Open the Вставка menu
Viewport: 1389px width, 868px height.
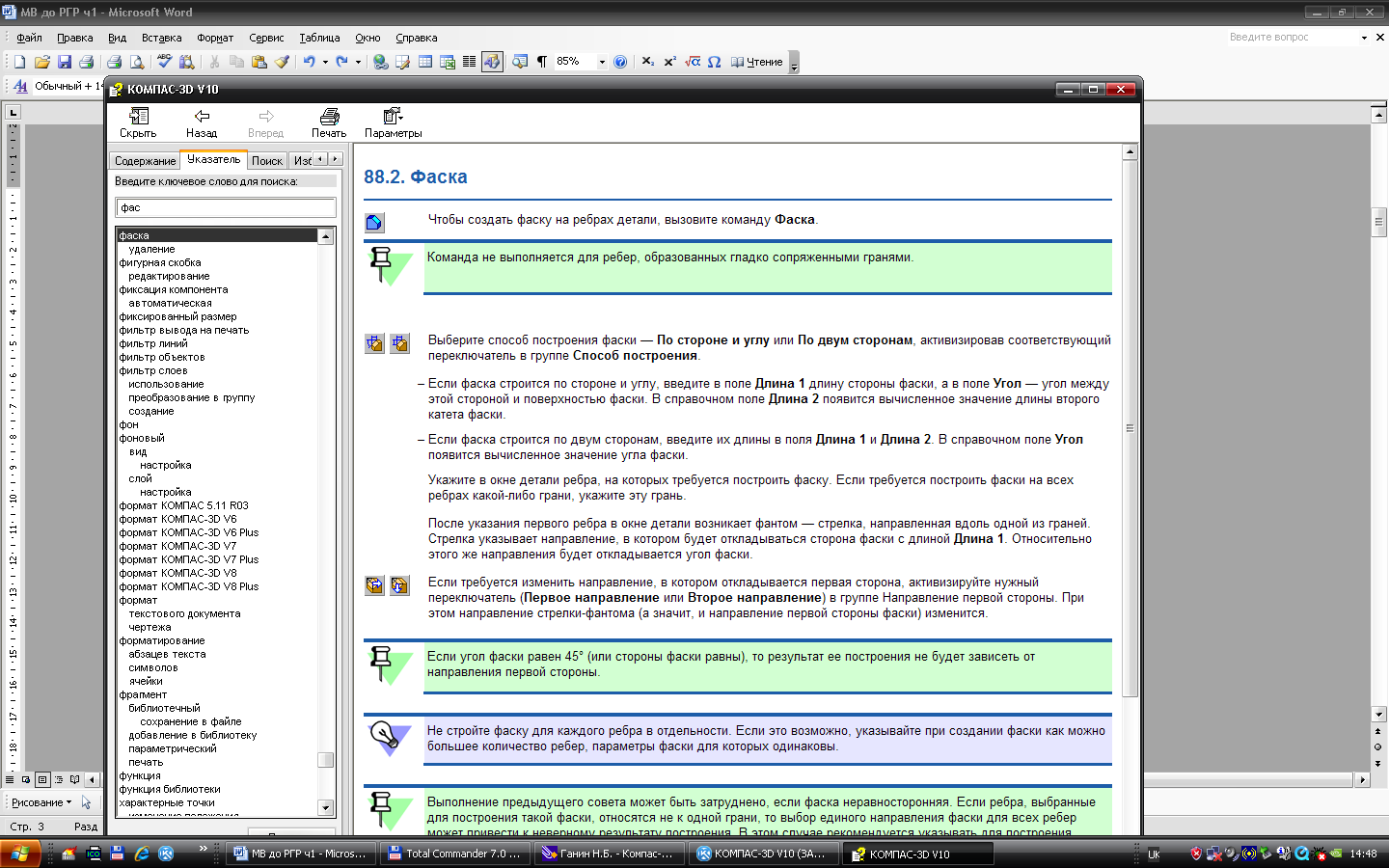(161, 38)
